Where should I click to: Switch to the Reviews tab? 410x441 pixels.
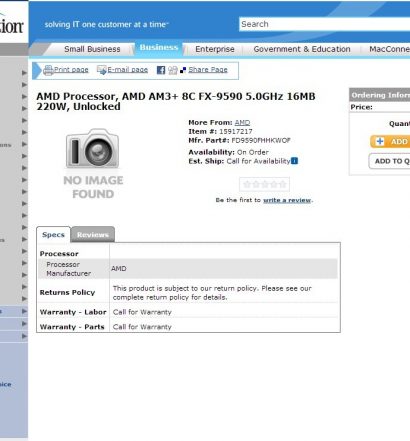[x=93, y=235]
